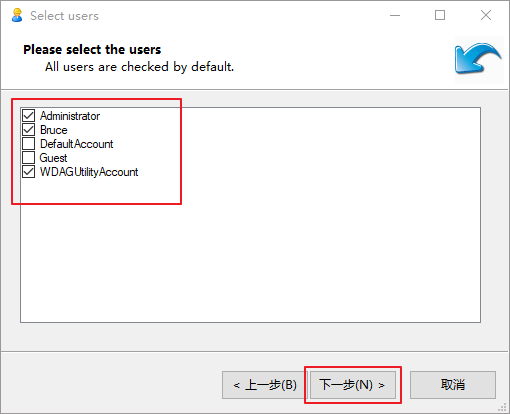This screenshot has height=414, width=510.
Task: Minimize the Select users window
Action: [395, 15]
